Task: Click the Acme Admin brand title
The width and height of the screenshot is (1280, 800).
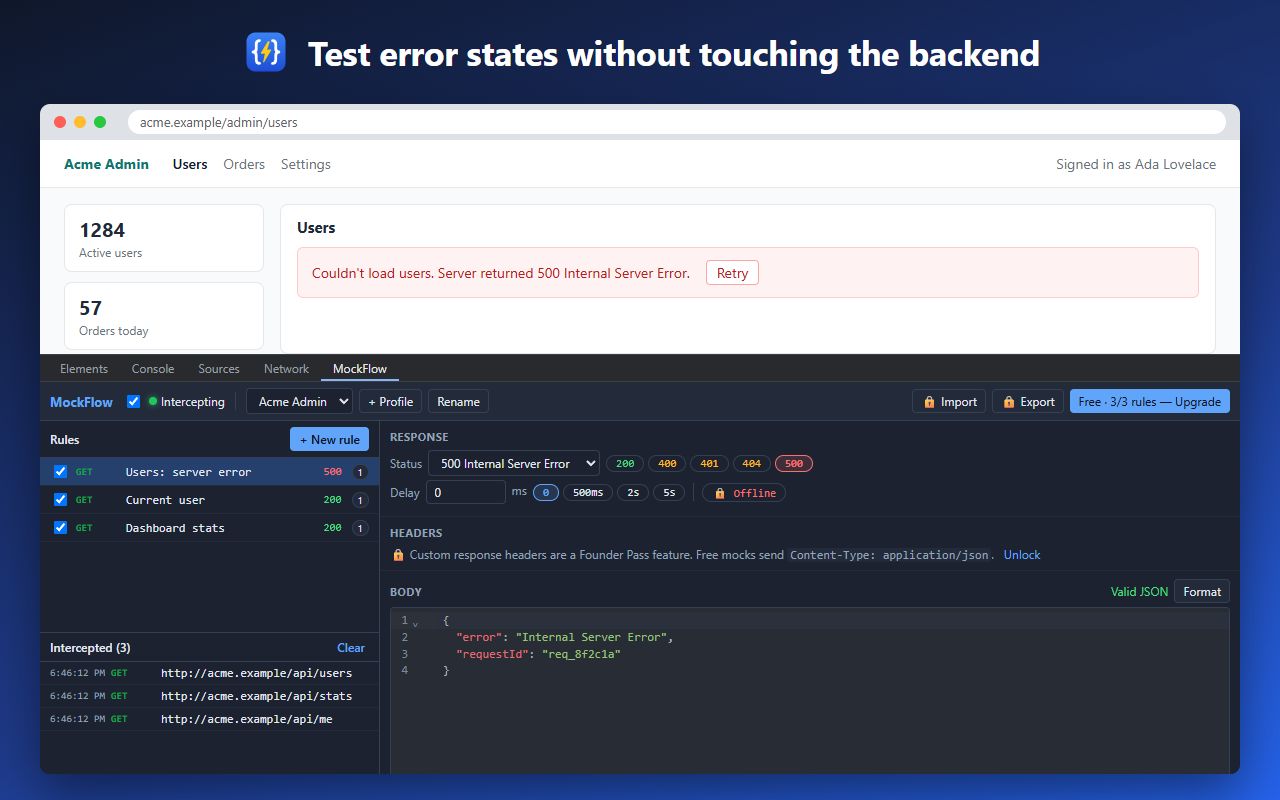Action: click(106, 164)
